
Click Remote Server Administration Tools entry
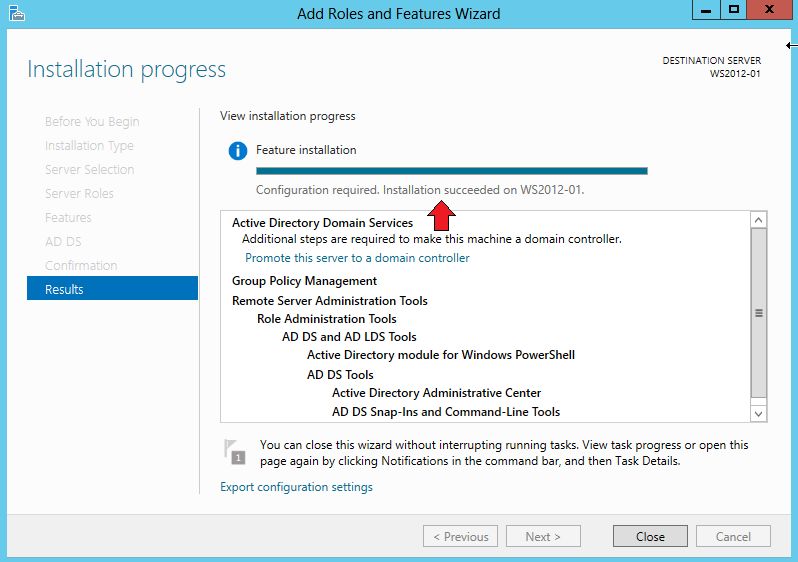330,301
